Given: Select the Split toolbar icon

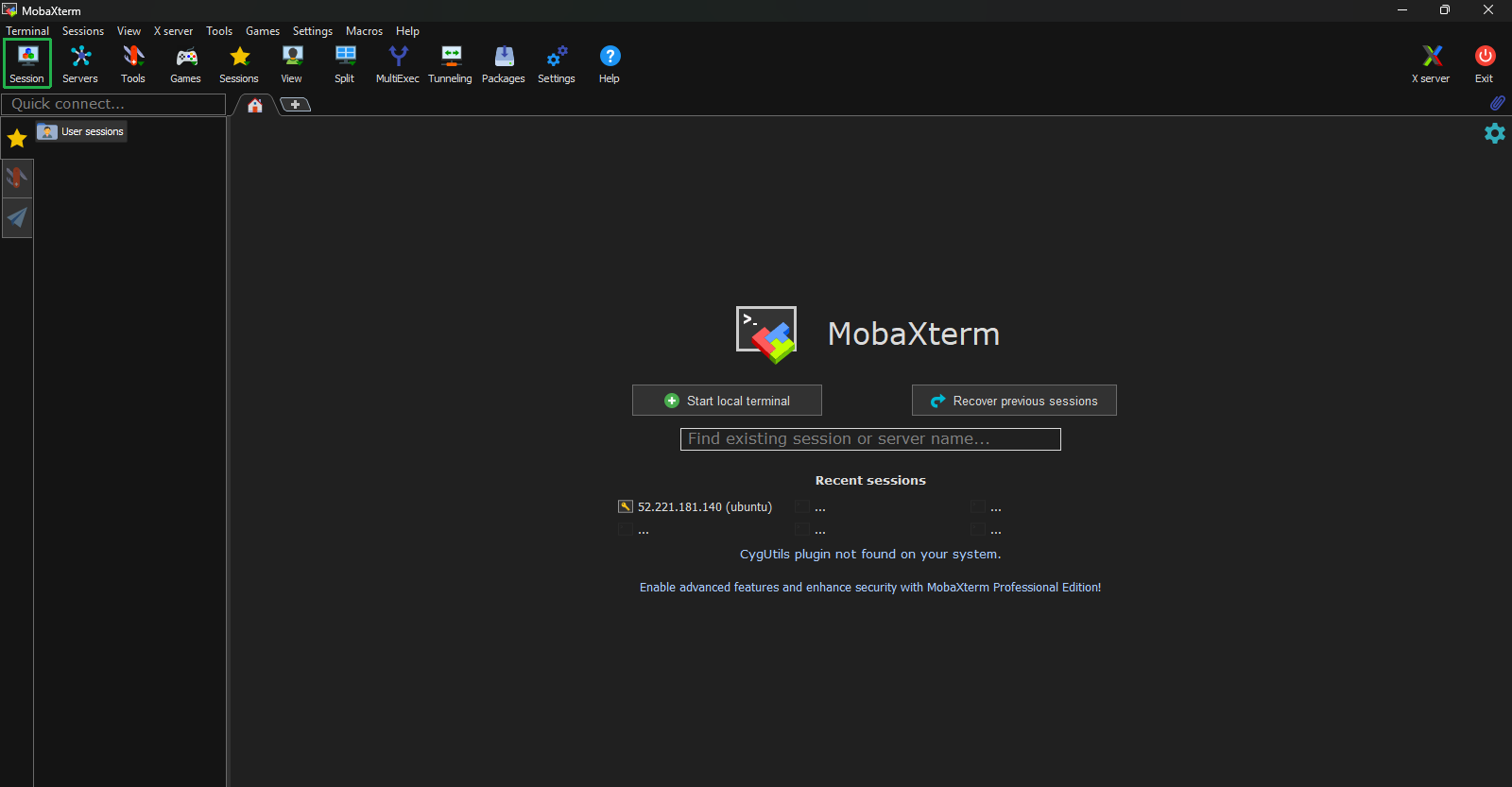Looking at the screenshot, I should [x=345, y=64].
